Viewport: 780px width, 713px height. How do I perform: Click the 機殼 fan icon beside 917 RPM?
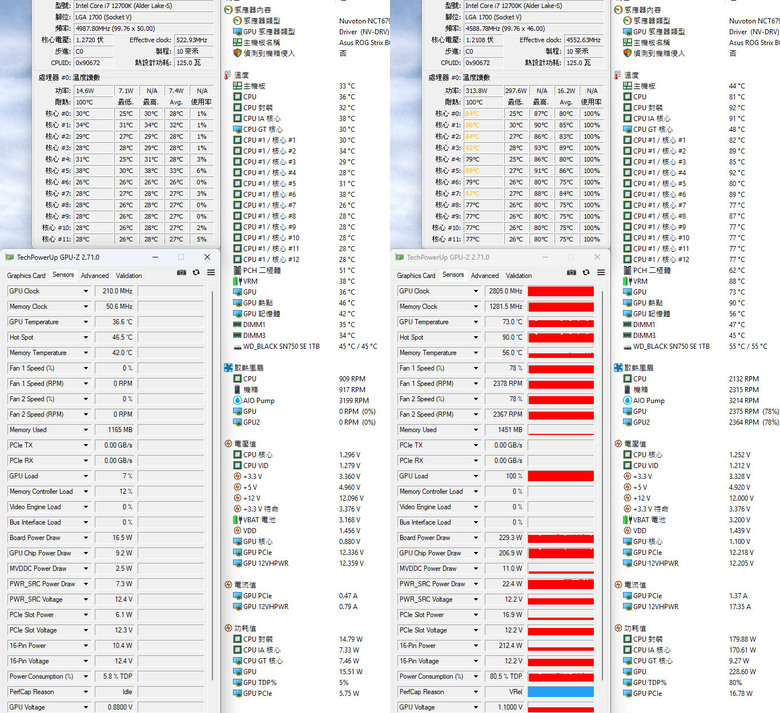pyautogui.click(x=238, y=390)
